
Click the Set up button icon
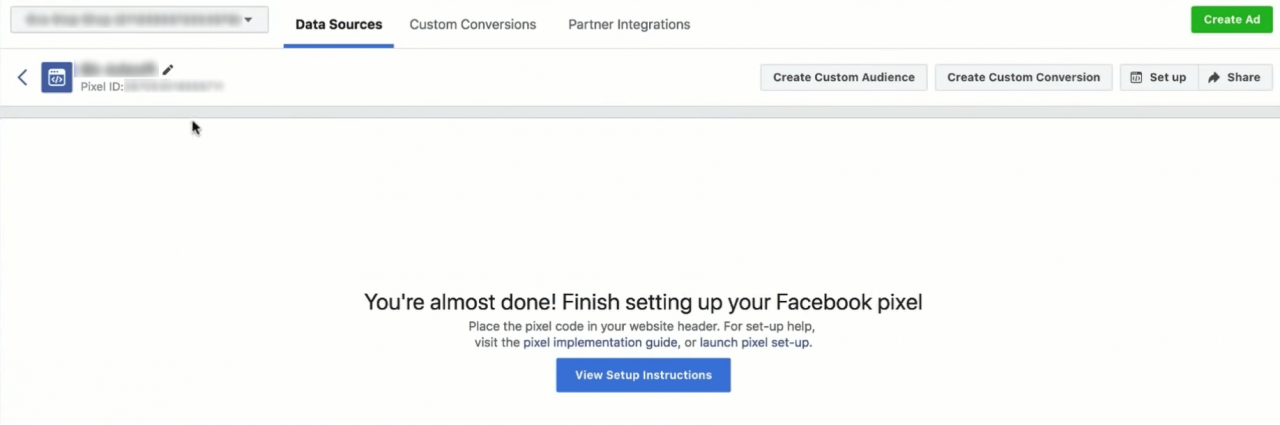tap(1136, 77)
